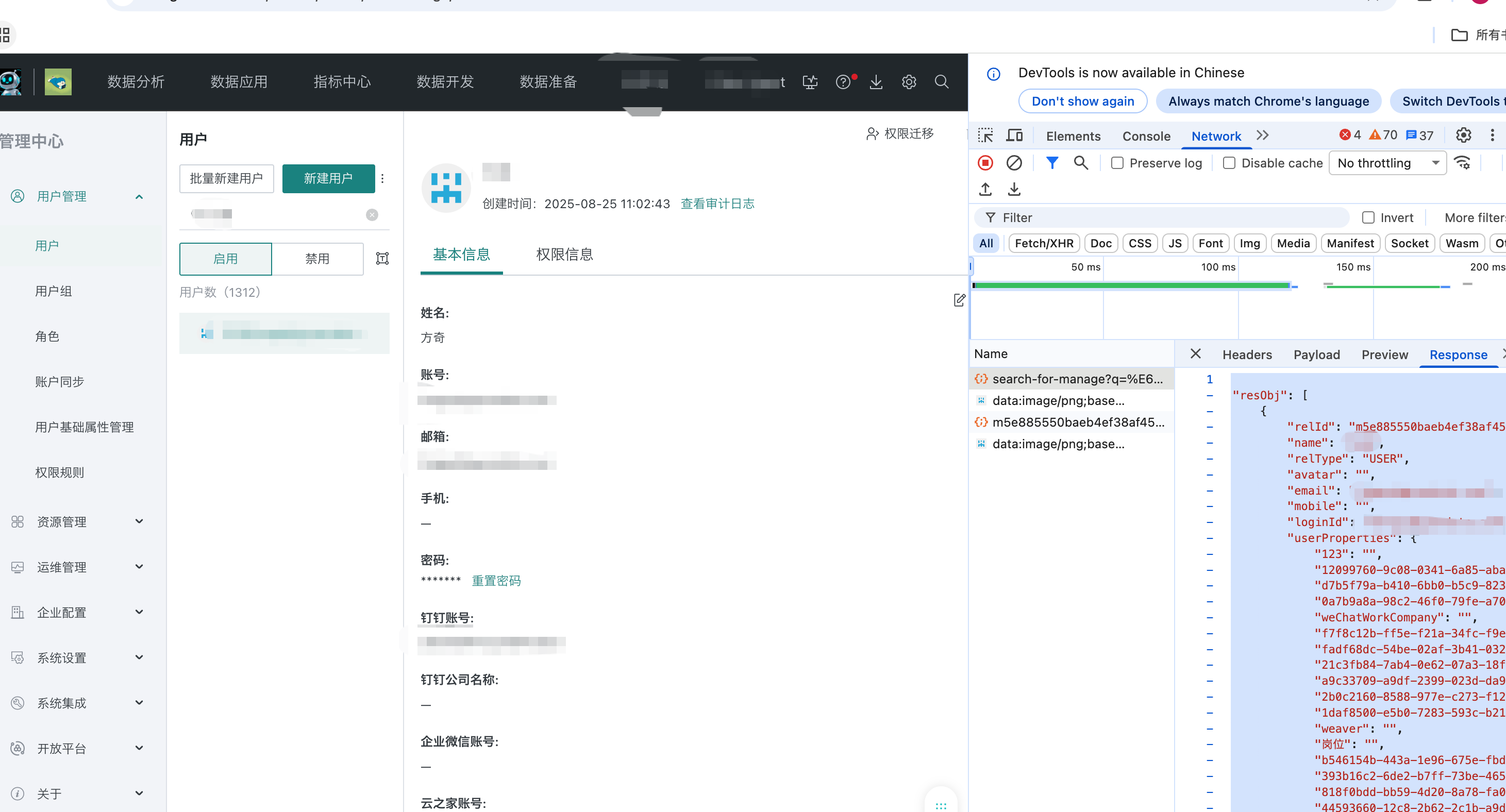
Task: Switch to the 权限信息 tab
Action: [564, 255]
